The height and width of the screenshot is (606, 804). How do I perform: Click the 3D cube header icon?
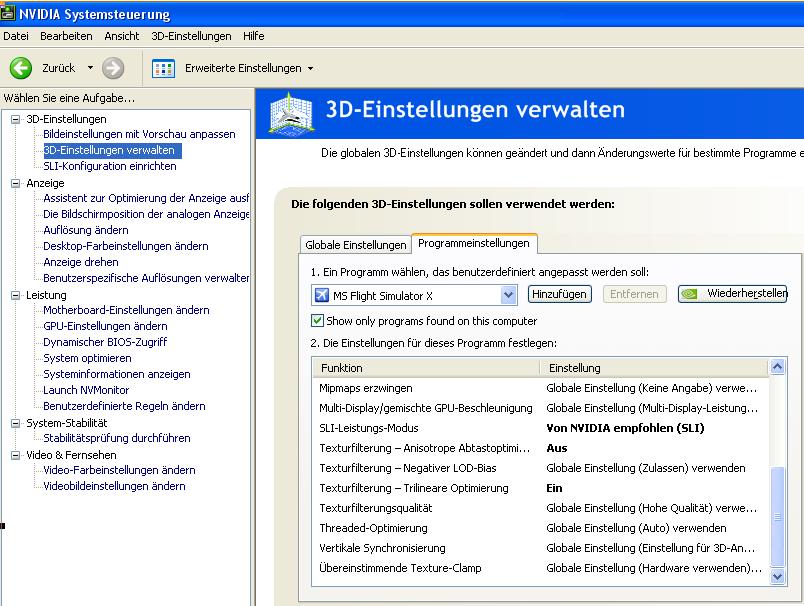tap(291, 113)
